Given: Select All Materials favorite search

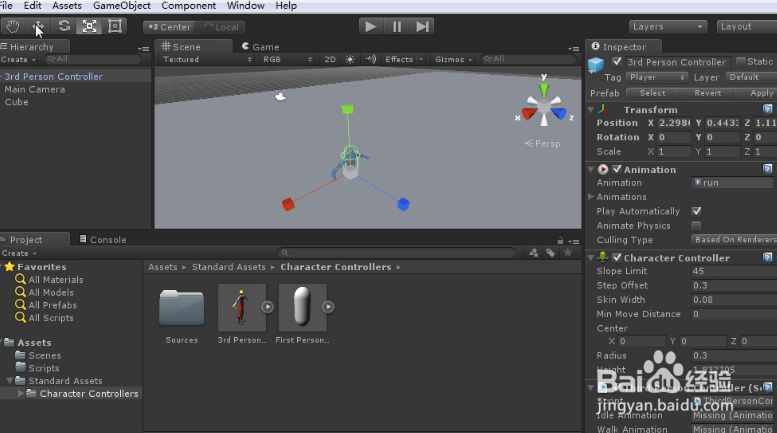Looking at the screenshot, I should [50, 280].
